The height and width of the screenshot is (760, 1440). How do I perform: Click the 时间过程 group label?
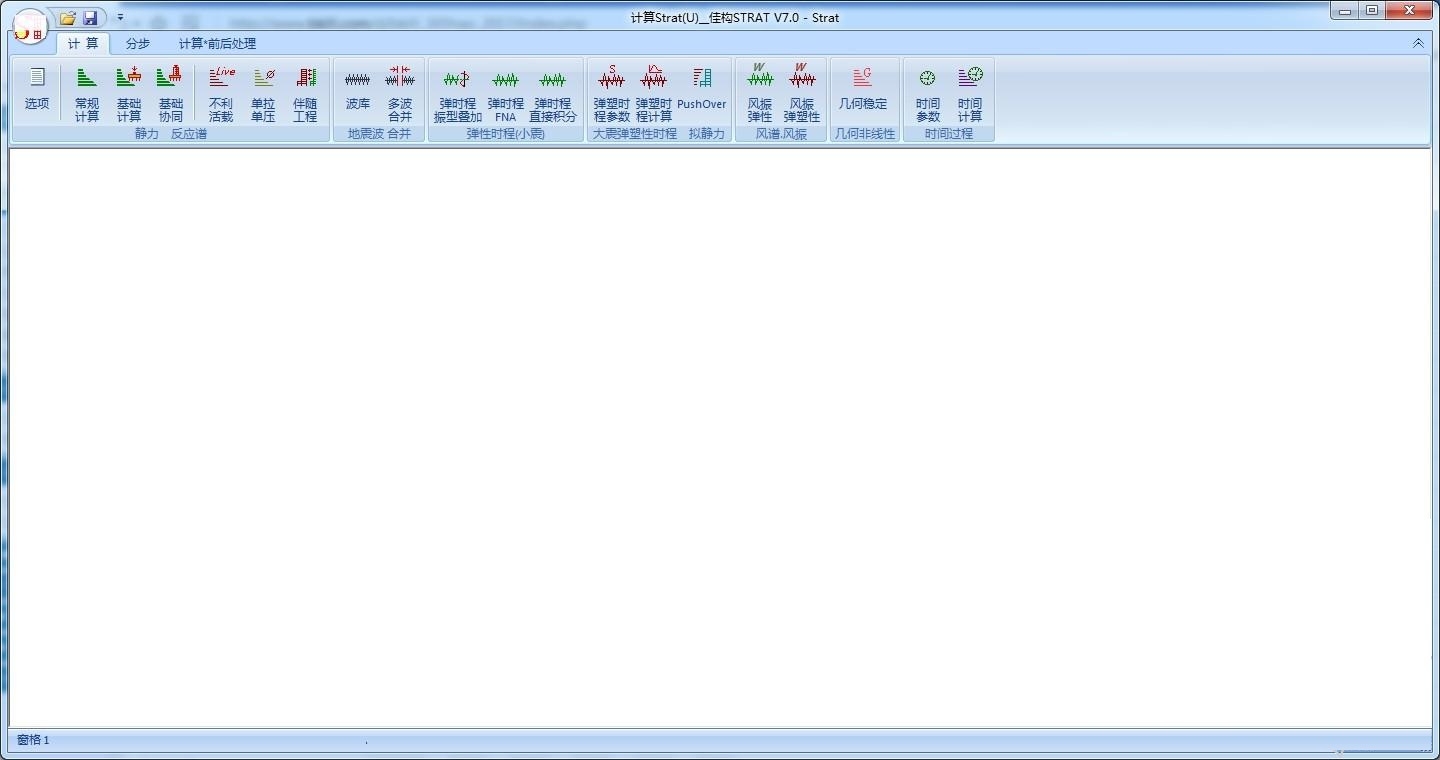coord(949,134)
